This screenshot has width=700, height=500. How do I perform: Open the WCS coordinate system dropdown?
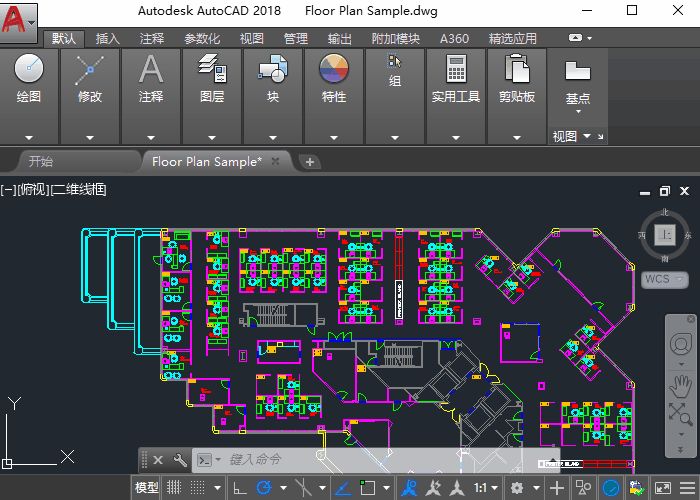click(x=664, y=279)
